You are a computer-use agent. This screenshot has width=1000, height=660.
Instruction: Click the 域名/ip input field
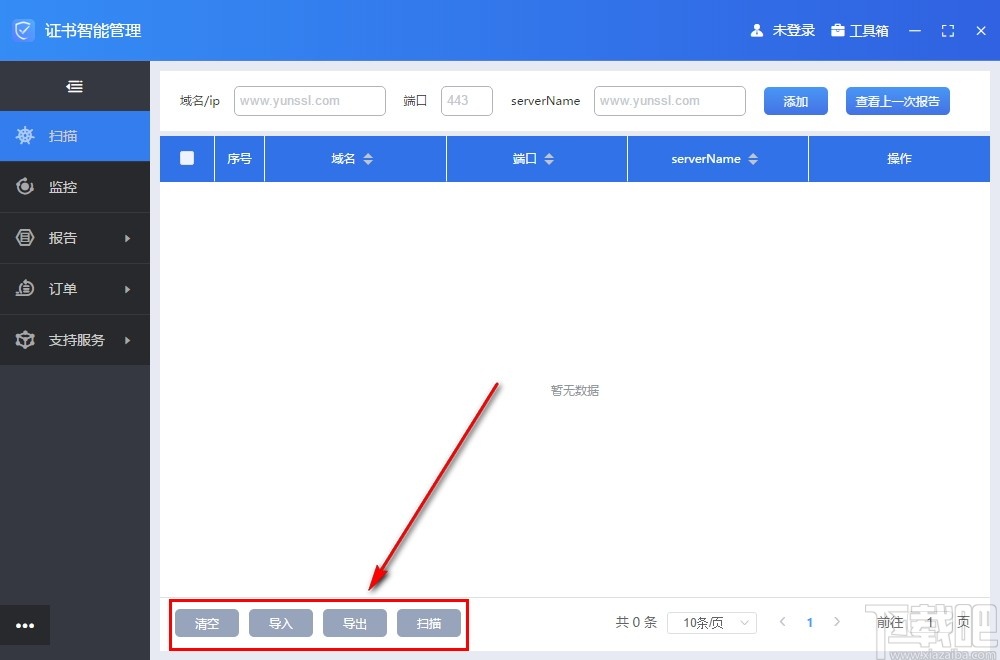(309, 100)
